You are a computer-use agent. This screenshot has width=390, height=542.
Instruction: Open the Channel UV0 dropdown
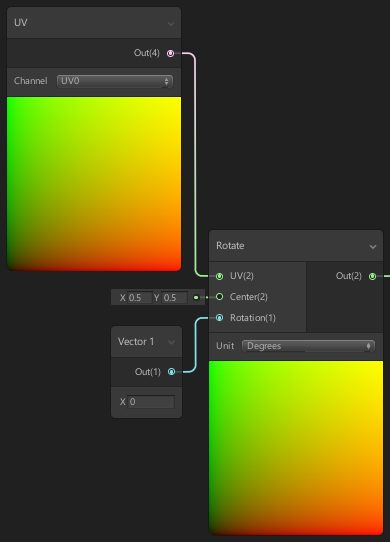coord(115,81)
